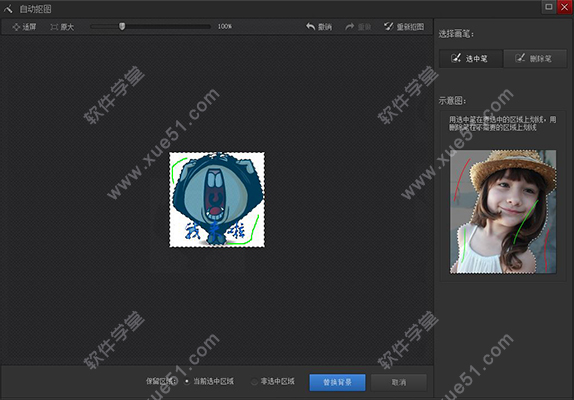Close the 自动抠图 window
Image resolution: width=574 pixels, height=400 pixels.
point(564,7)
